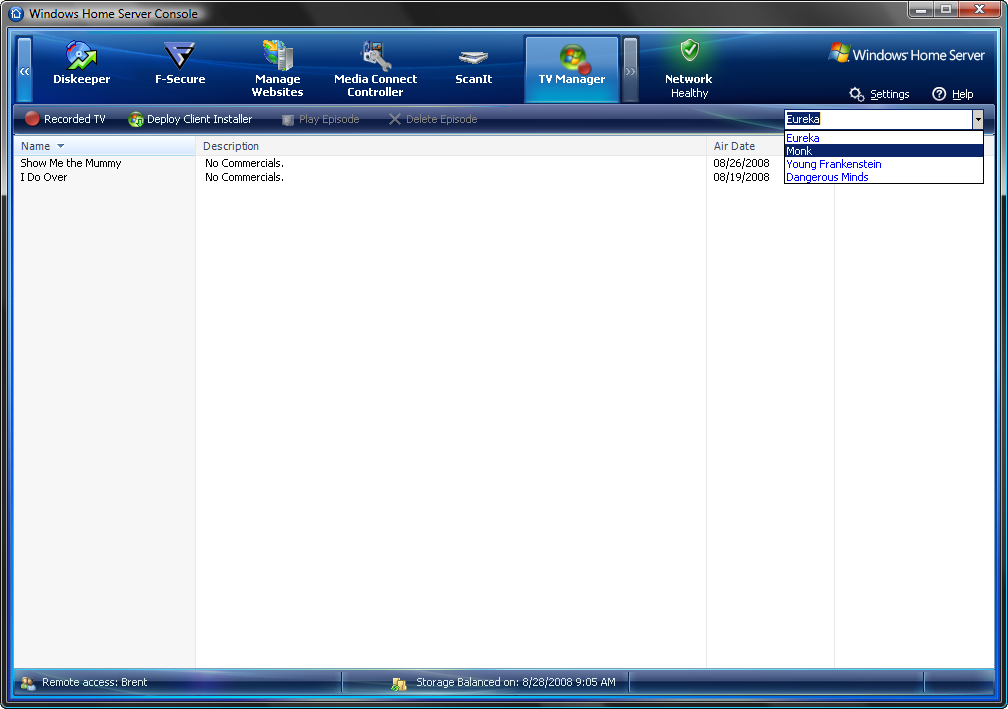Click the Network Healthy shield icon

coord(690,50)
